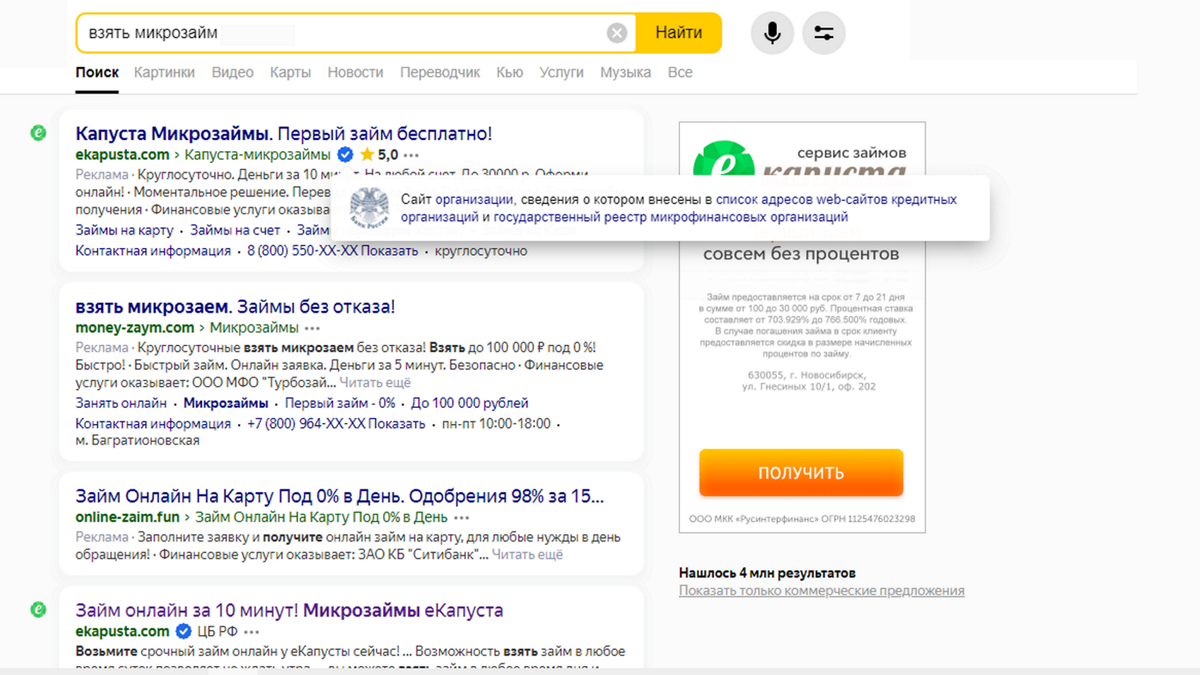Click the Капуста-микрозаймы breadcrumb link
Viewport: 1200px width, 675px height.
(257, 155)
